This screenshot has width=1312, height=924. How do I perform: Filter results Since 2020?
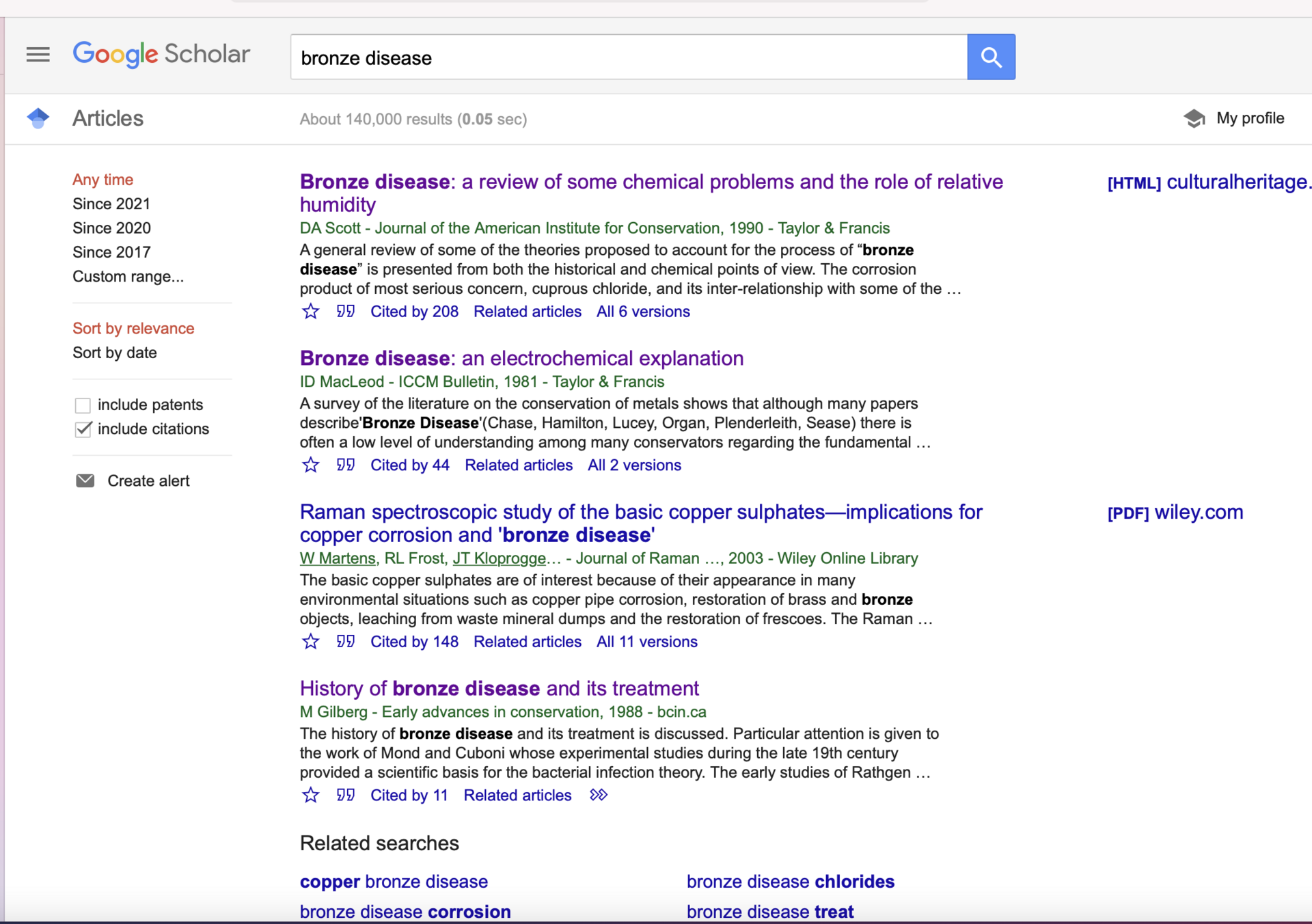pyautogui.click(x=111, y=228)
